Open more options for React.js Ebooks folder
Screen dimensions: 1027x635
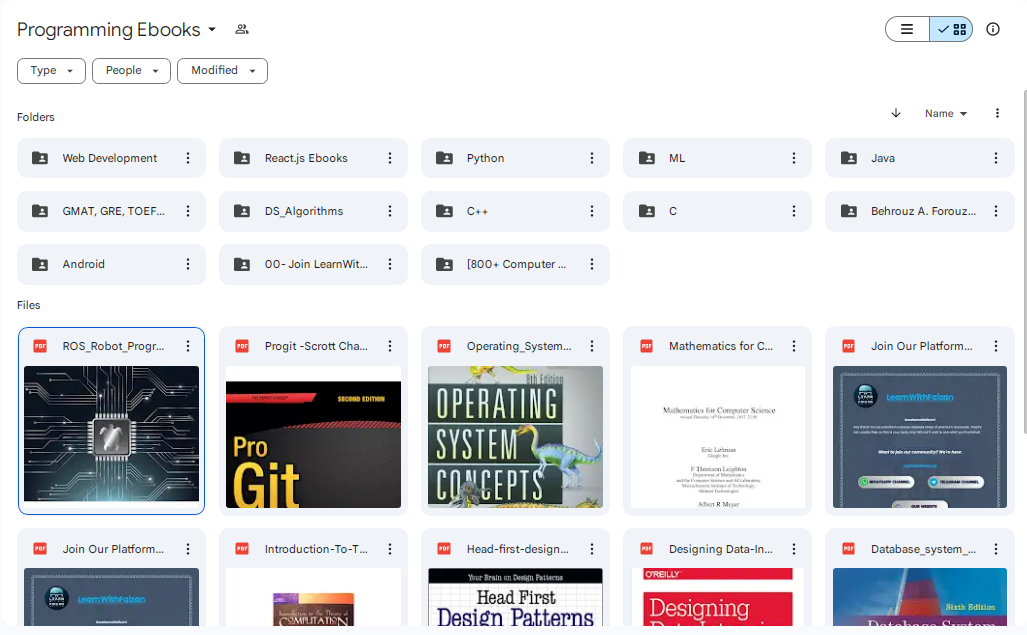(x=390, y=158)
